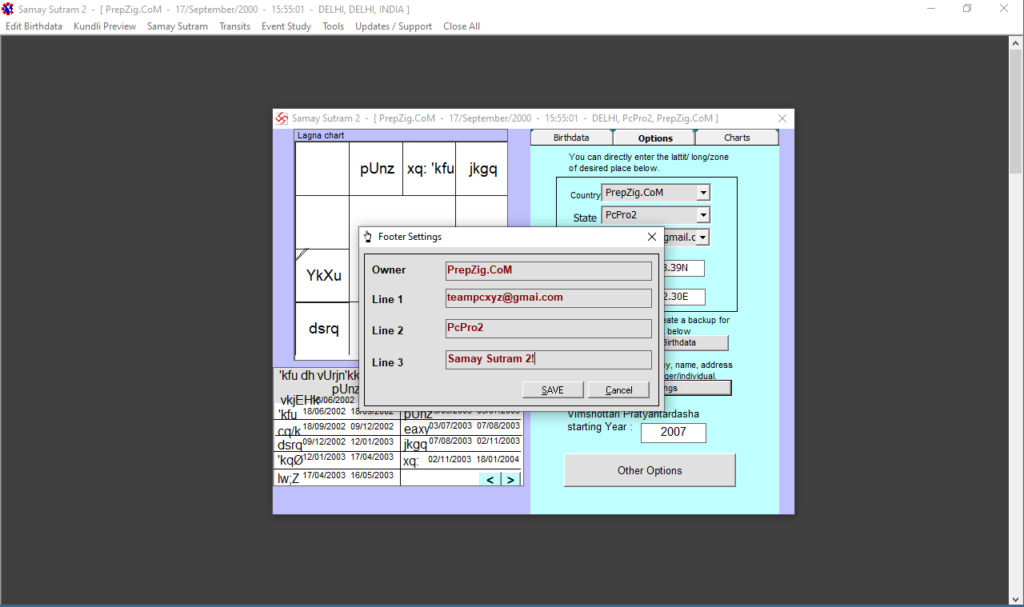Screen dimensions: 1024x607
Task: Click the longitude field ending .30E
Action: (x=684, y=297)
